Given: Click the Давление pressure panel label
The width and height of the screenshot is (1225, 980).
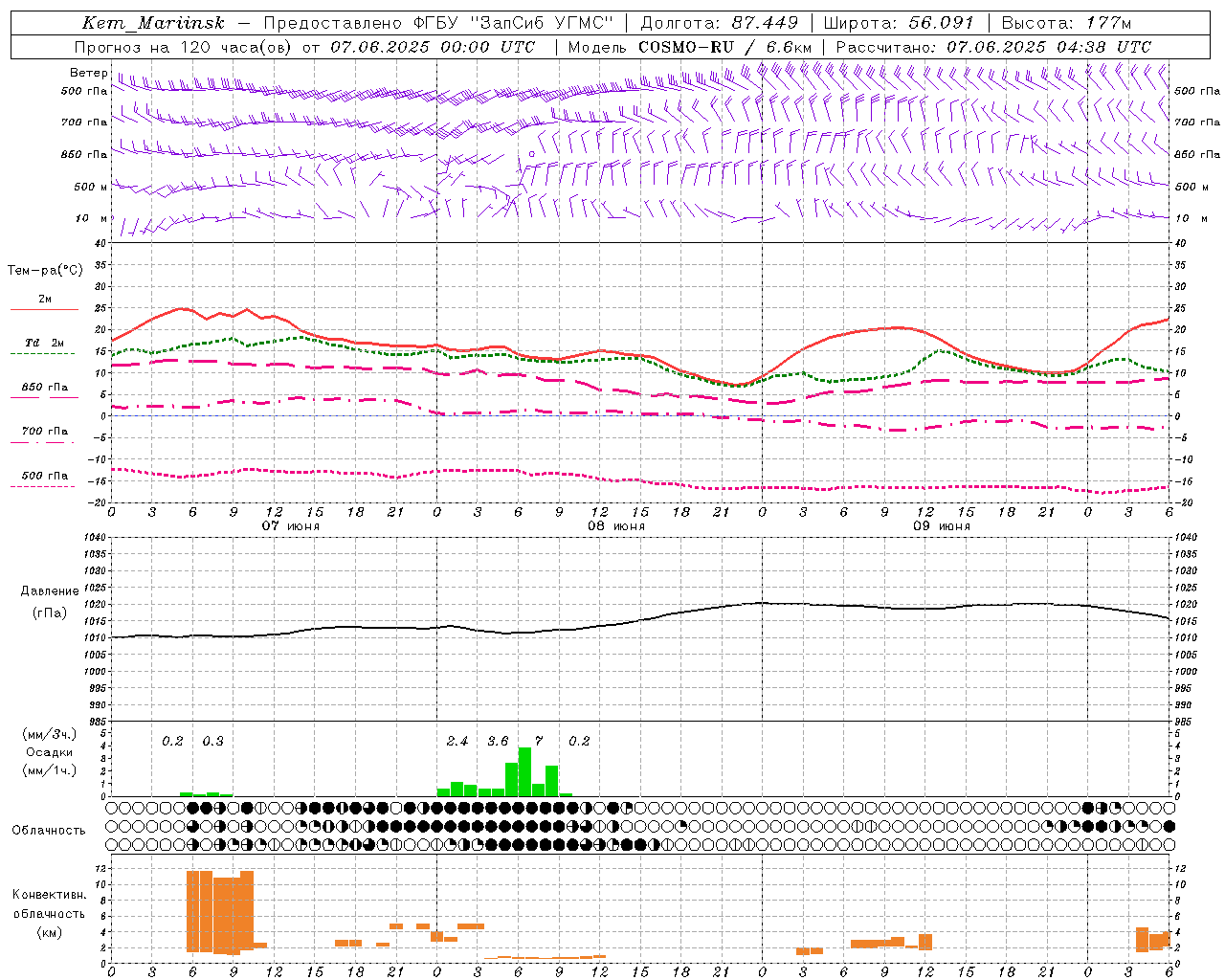Looking at the screenshot, I should (50, 591).
